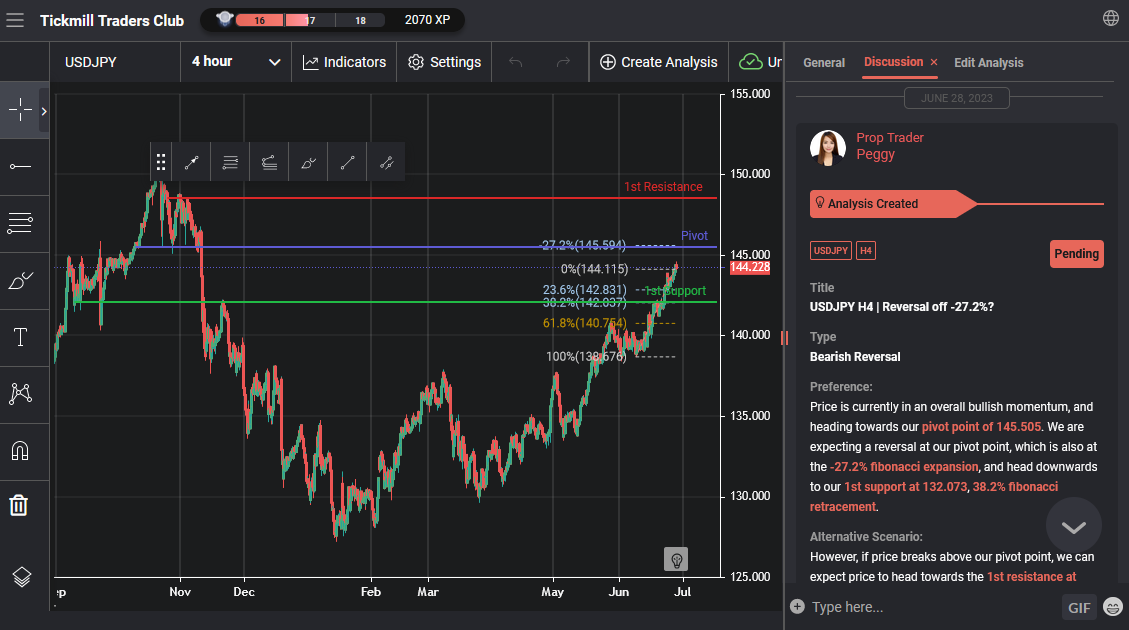The height and width of the screenshot is (630, 1129).
Task: Add attachment with plus icon in chat
Action: pos(797,606)
